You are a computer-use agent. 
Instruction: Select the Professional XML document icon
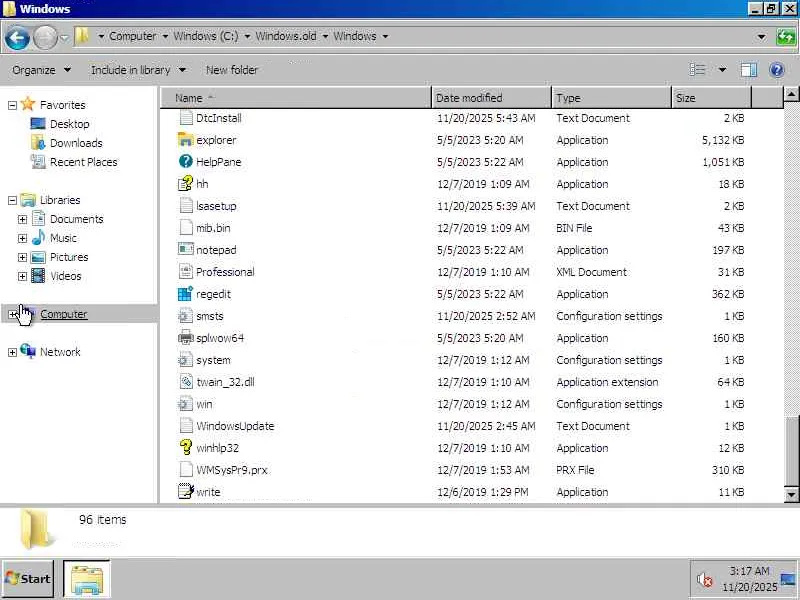point(185,272)
